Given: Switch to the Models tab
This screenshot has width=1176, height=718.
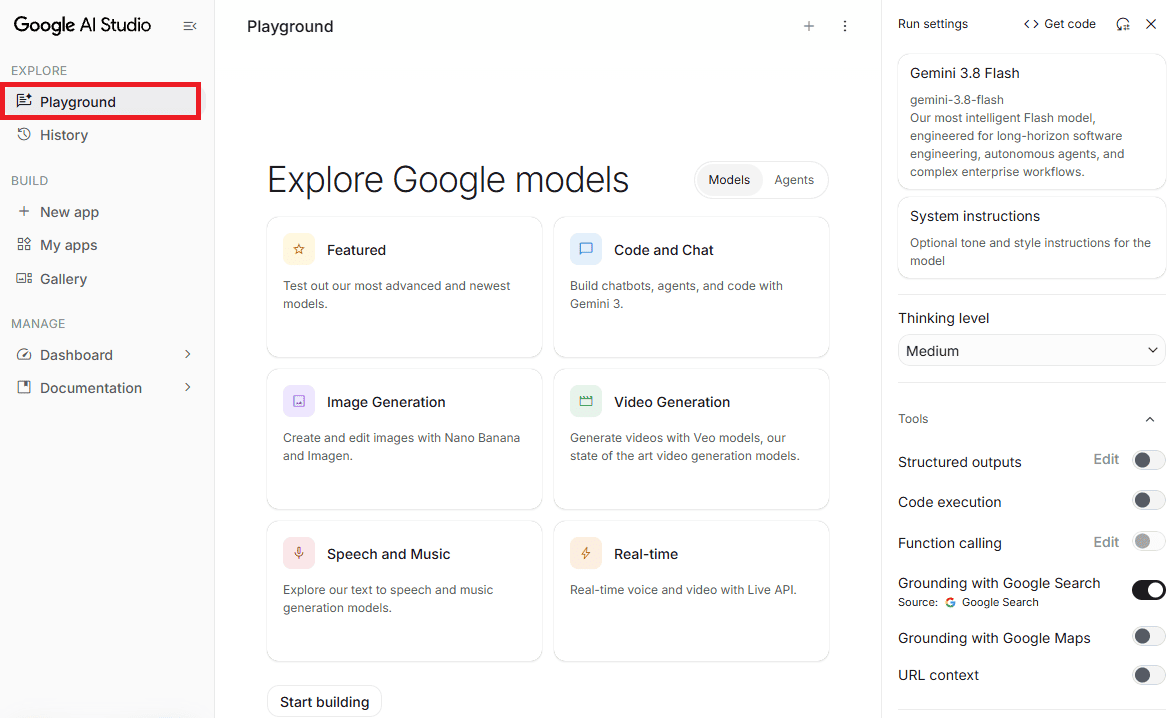Looking at the screenshot, I should click(729, 180).
